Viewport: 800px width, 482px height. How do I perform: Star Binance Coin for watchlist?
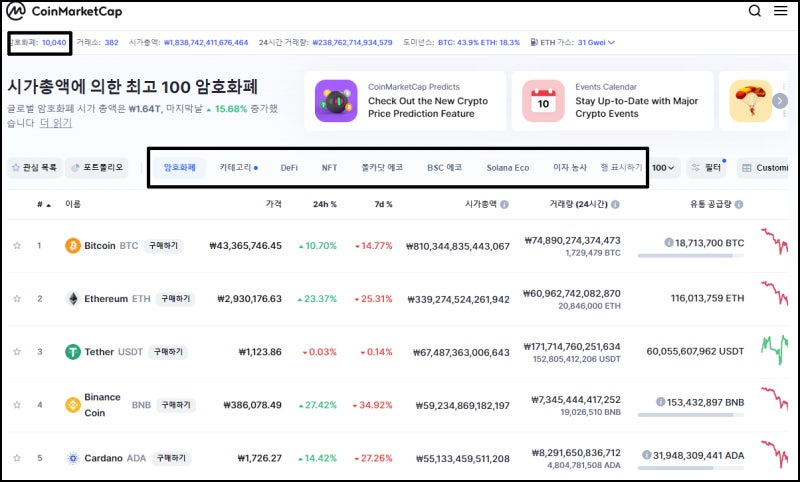tap(17, 405)
